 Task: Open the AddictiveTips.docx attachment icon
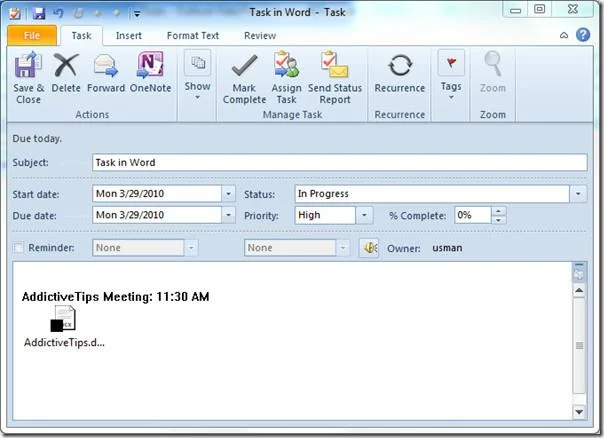pyautogui.click(x=64, y=319)
